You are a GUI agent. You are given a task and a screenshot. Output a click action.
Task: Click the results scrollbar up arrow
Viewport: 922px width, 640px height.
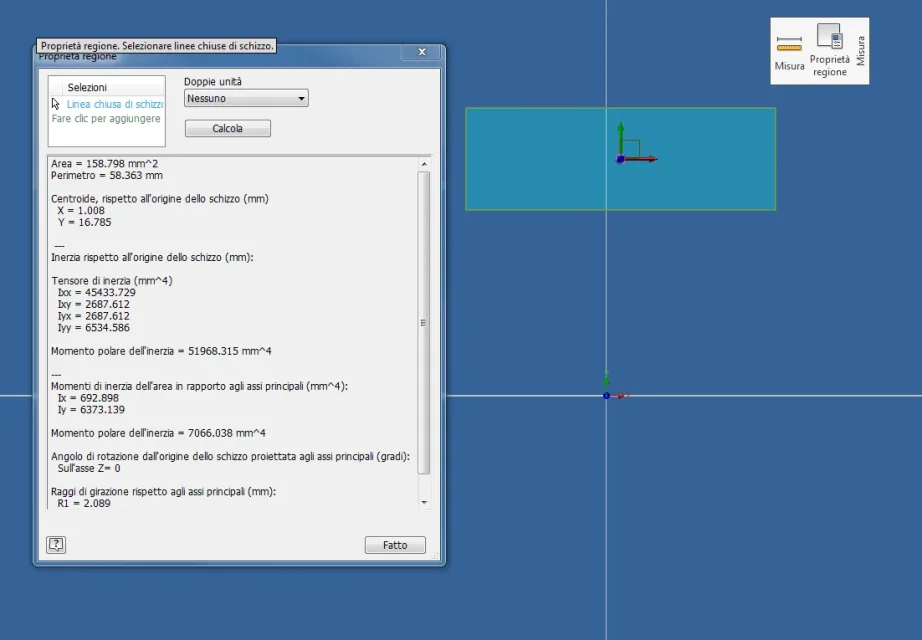(424, 164)
